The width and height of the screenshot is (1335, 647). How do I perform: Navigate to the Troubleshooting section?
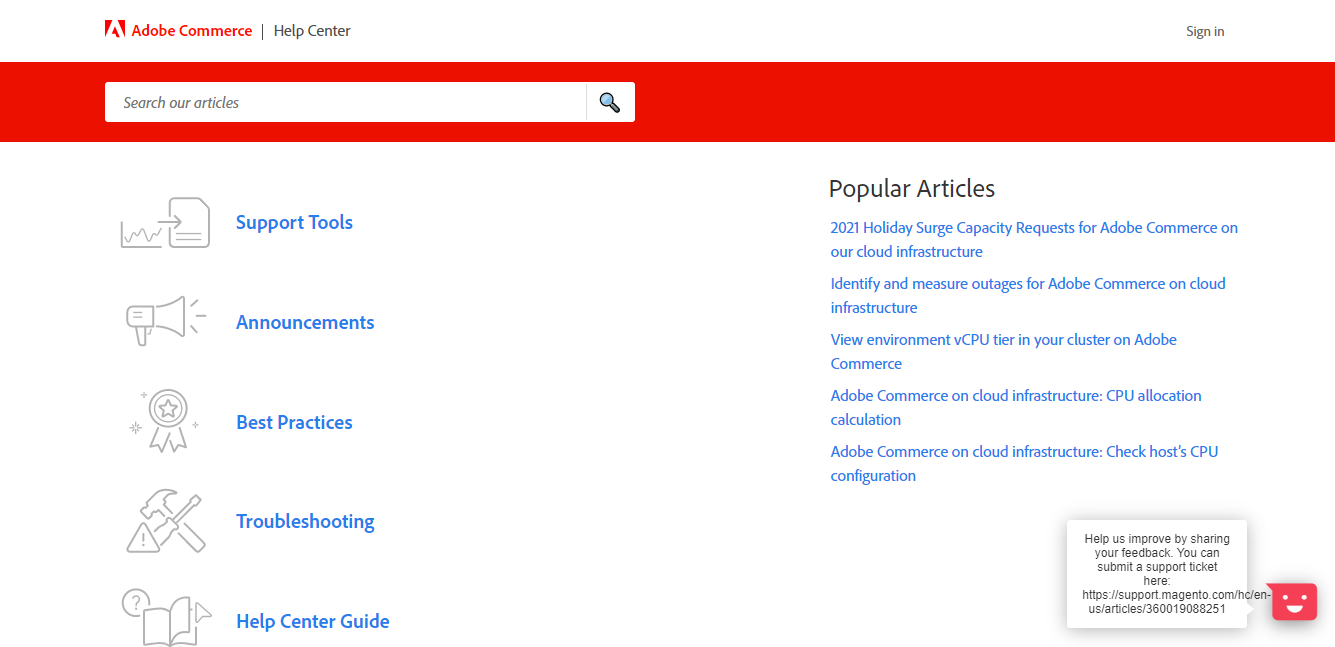[x=305, y=522]
